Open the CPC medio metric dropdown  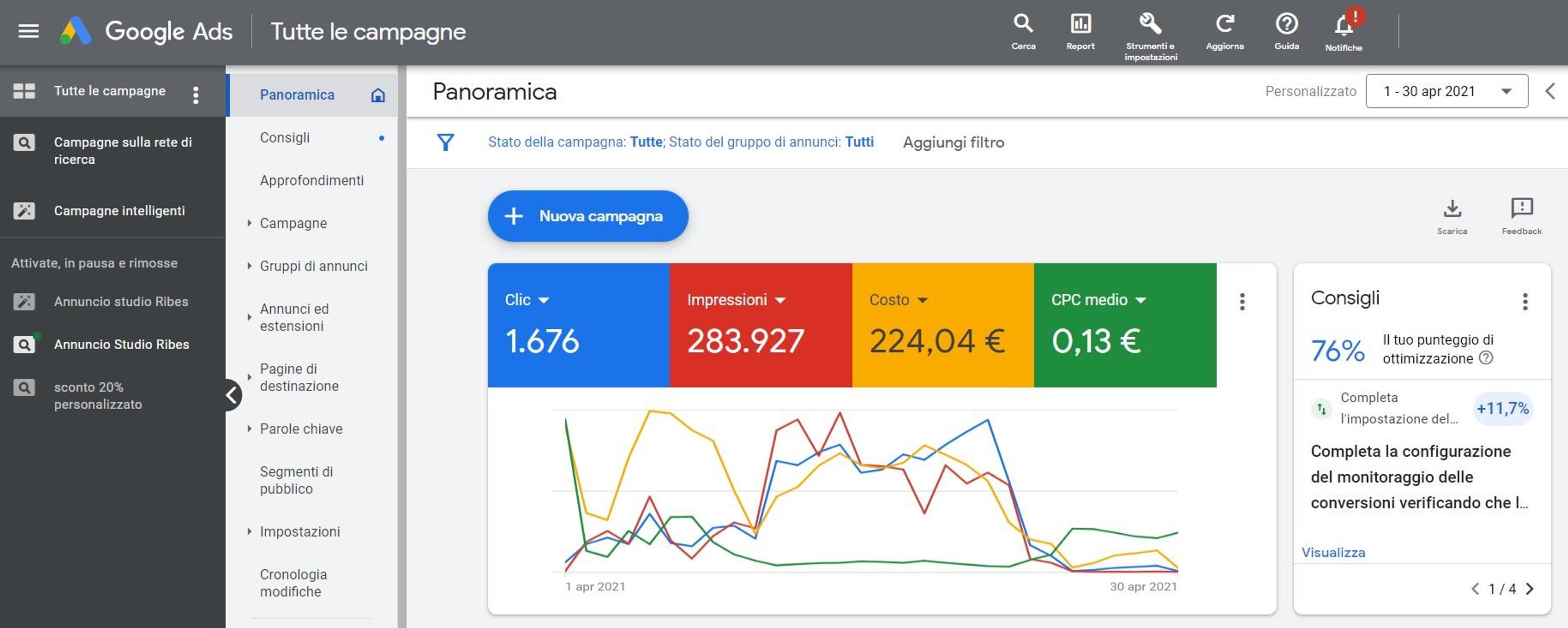pyautogui.click(x=1099, y=300)
